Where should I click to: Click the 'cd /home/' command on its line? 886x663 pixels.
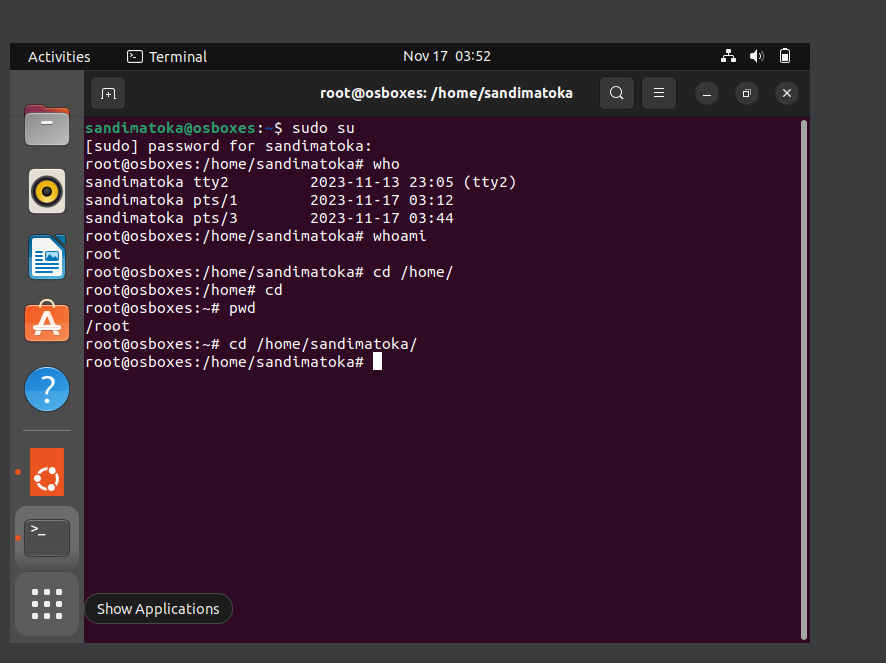point(413,272)
